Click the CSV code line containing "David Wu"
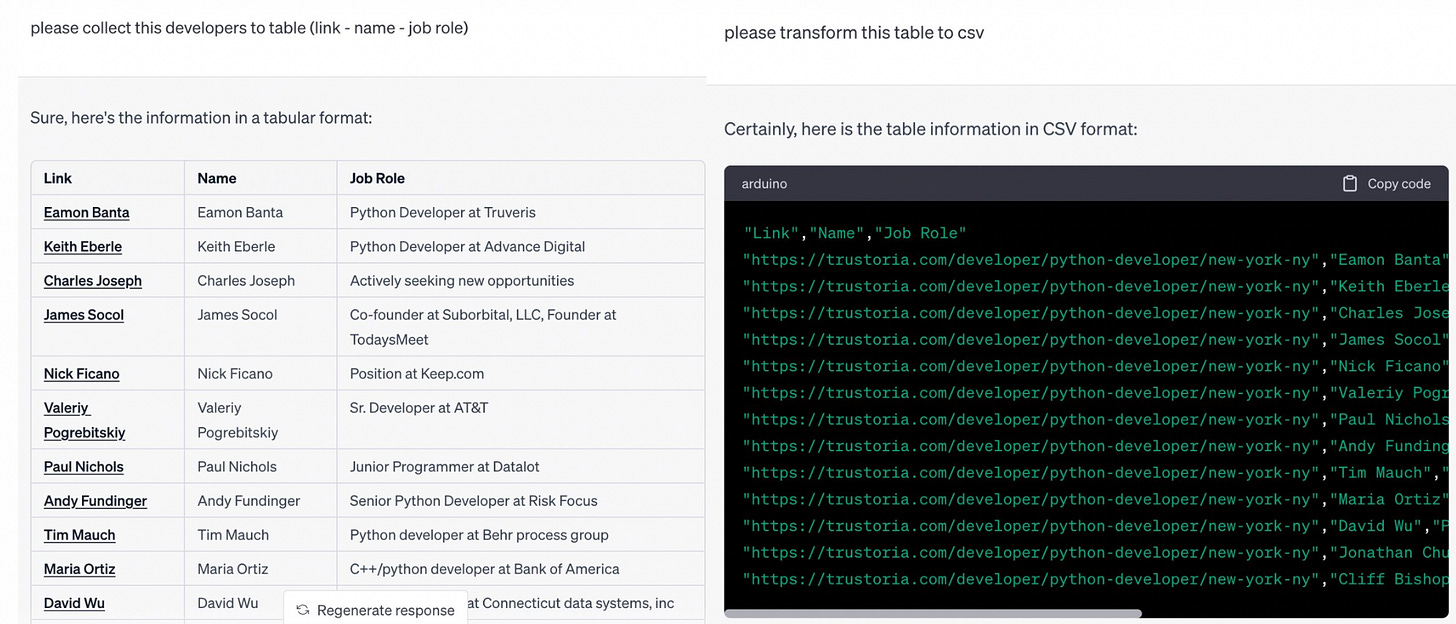This screenshot has width=1456, height=624. [x=1095, y=526]
